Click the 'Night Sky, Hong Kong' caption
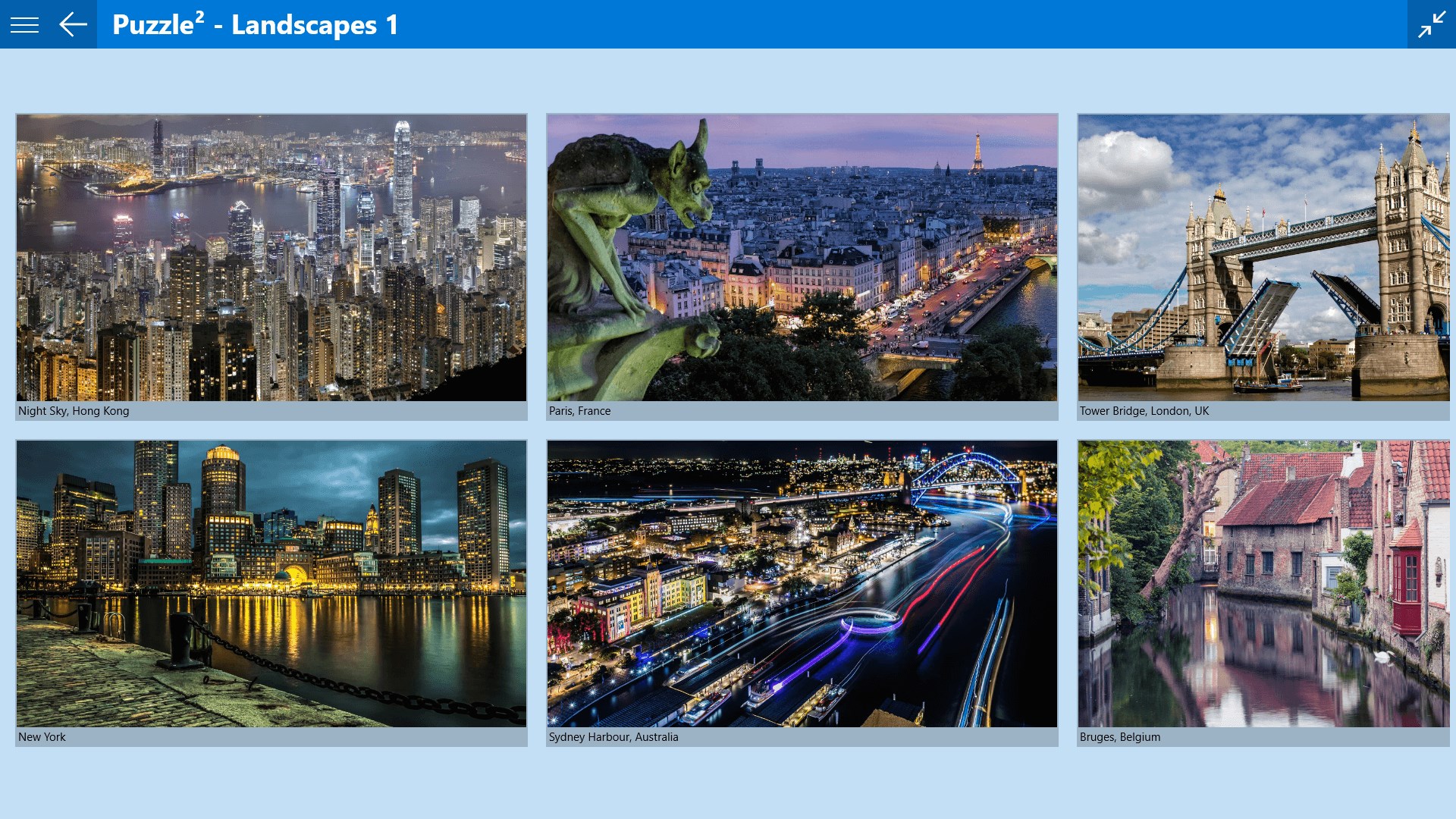 point(74,411)
